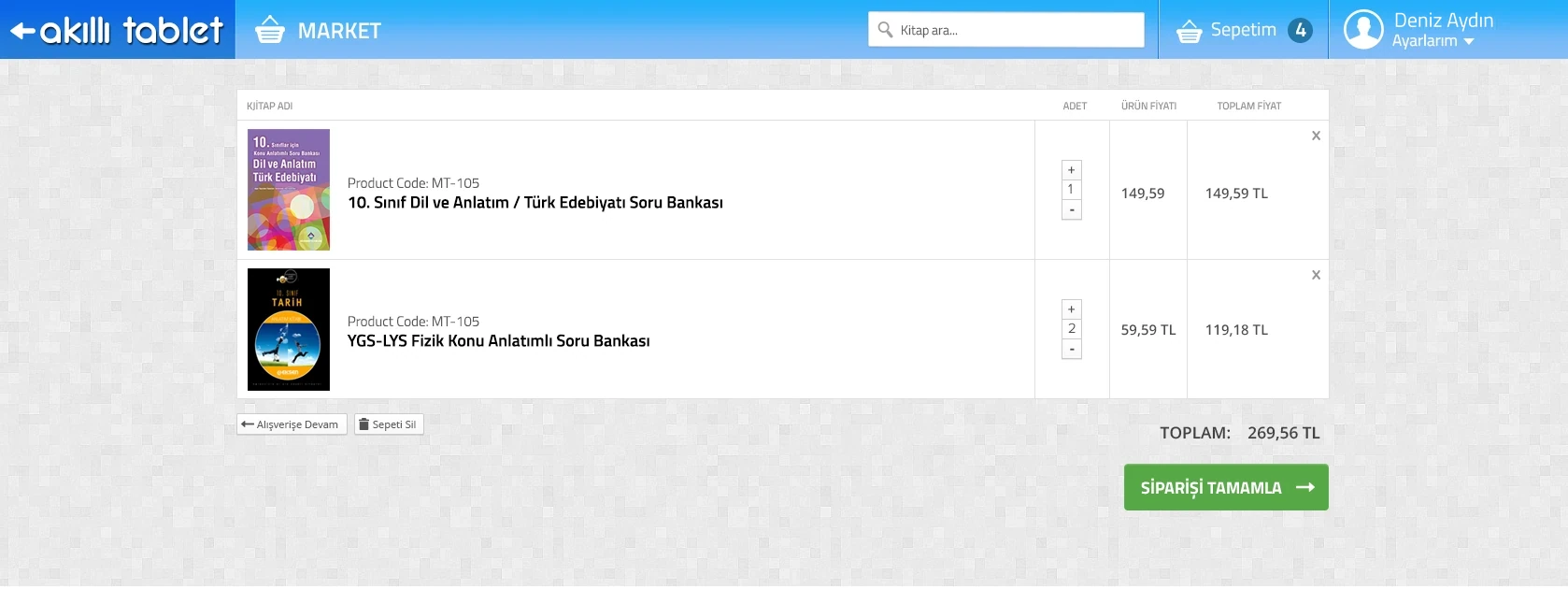Increase quantity of Dil ve Anlatım book
Viewport: 1568px width, 589px height.
[x=1072, y=170]
